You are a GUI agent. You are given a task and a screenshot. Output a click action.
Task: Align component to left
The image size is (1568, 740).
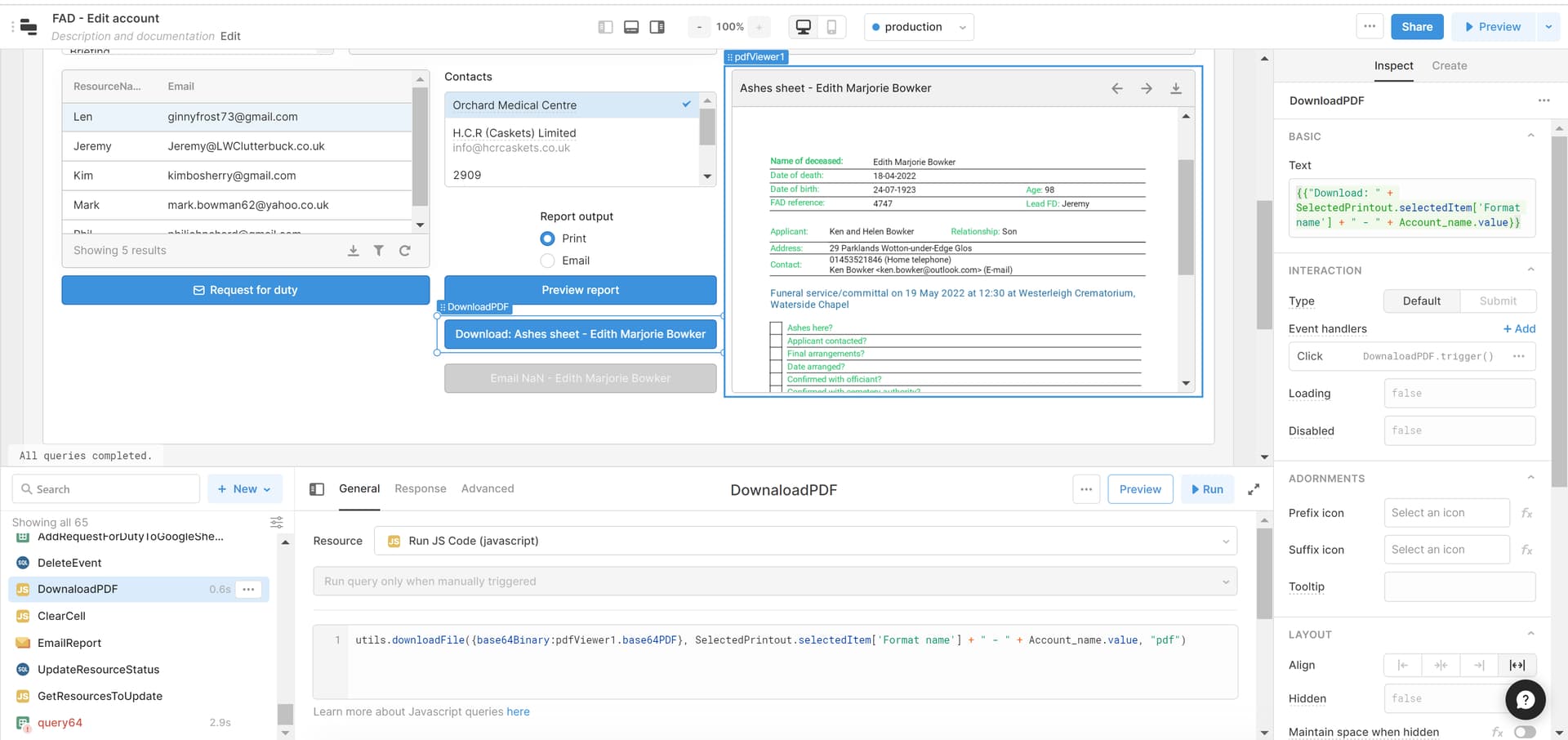click(1403, 665)
